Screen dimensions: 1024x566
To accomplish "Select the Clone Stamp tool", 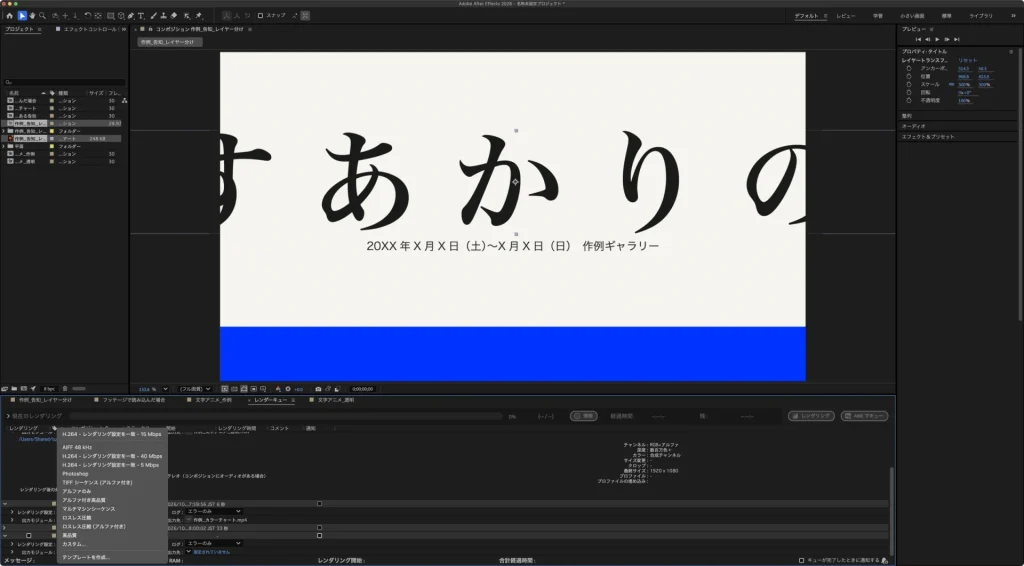I will coord(163,16).
